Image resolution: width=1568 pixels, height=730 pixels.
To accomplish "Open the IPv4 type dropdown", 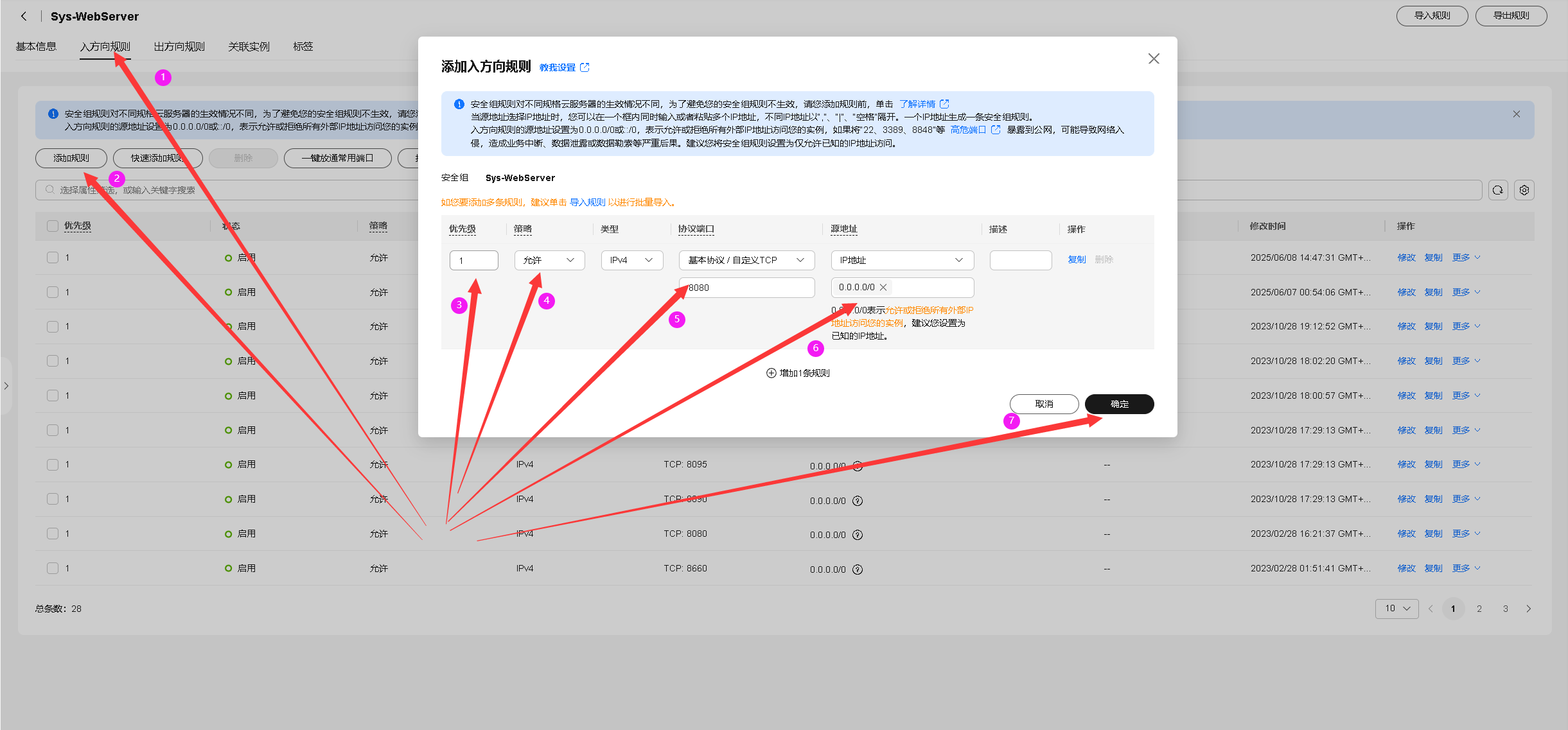I will 631,260.
